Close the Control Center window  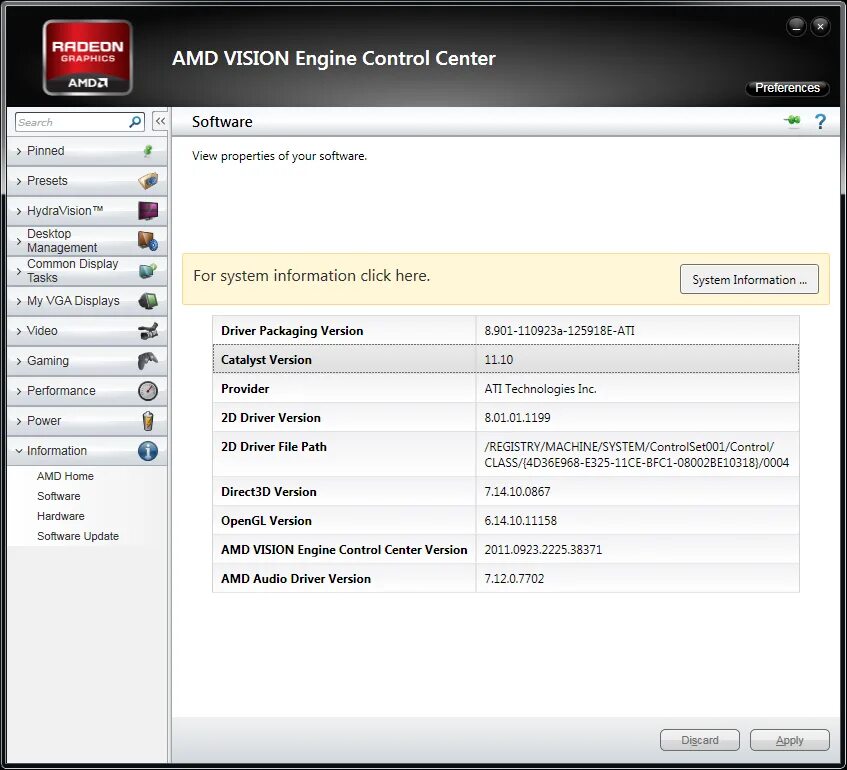[x=820, y=26]
